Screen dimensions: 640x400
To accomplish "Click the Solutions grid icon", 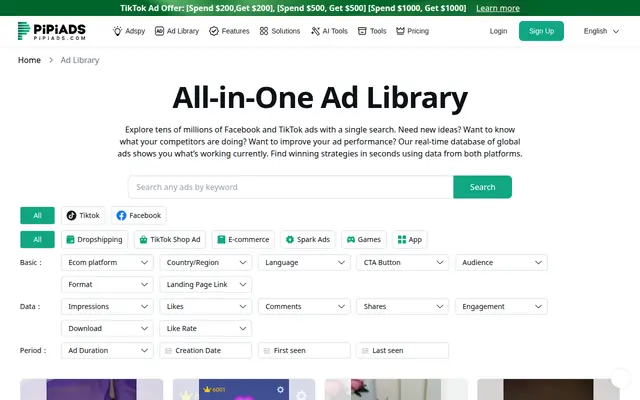I will [x=264, y=31].
